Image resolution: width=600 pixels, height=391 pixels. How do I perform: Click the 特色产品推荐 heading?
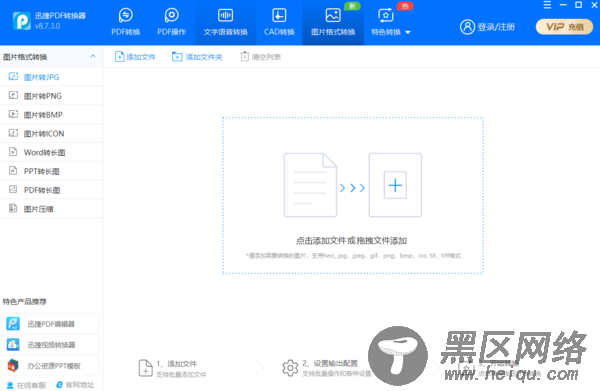(24, 301)
